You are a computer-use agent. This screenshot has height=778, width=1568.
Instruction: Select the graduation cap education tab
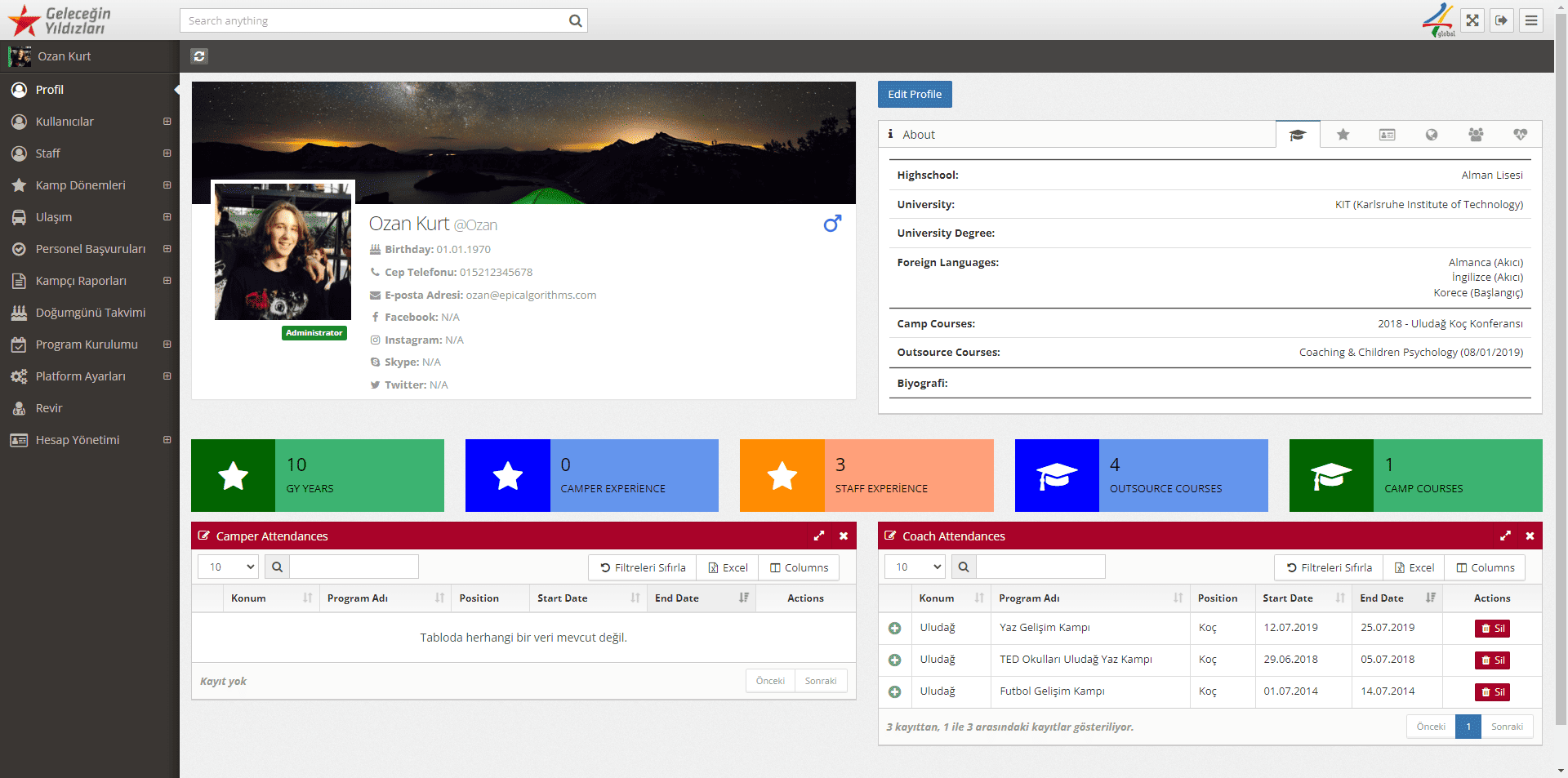pyautogui.click(x=1298, y=135)
